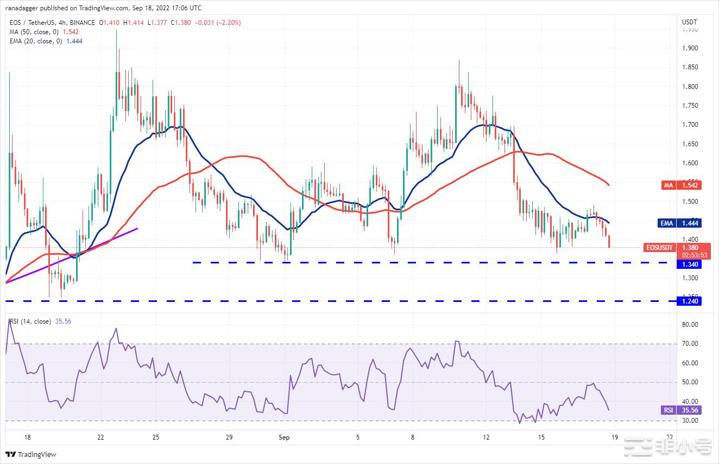Screen dimensions: 719x464
Task: Click the 1.900 price level on the axis
Action: pos(690,48)
